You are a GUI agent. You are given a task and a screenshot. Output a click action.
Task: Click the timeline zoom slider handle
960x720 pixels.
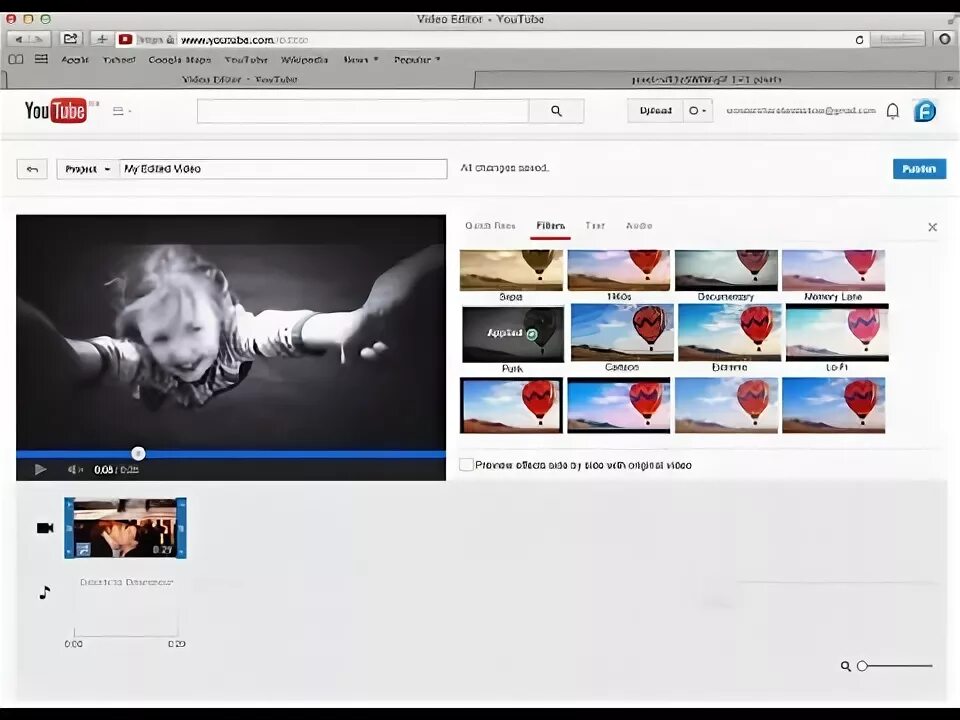pos(862,666)
